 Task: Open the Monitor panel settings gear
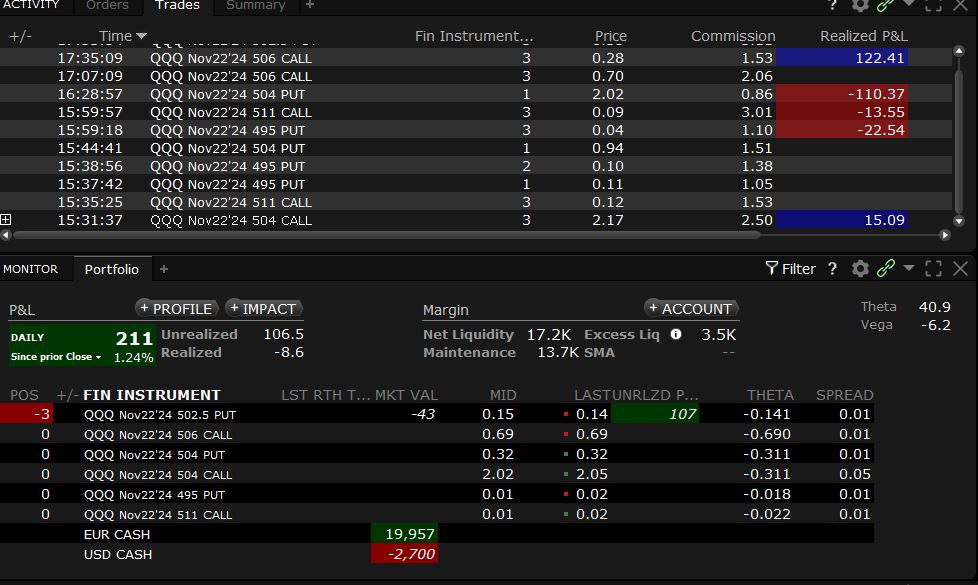pos(860,269)
